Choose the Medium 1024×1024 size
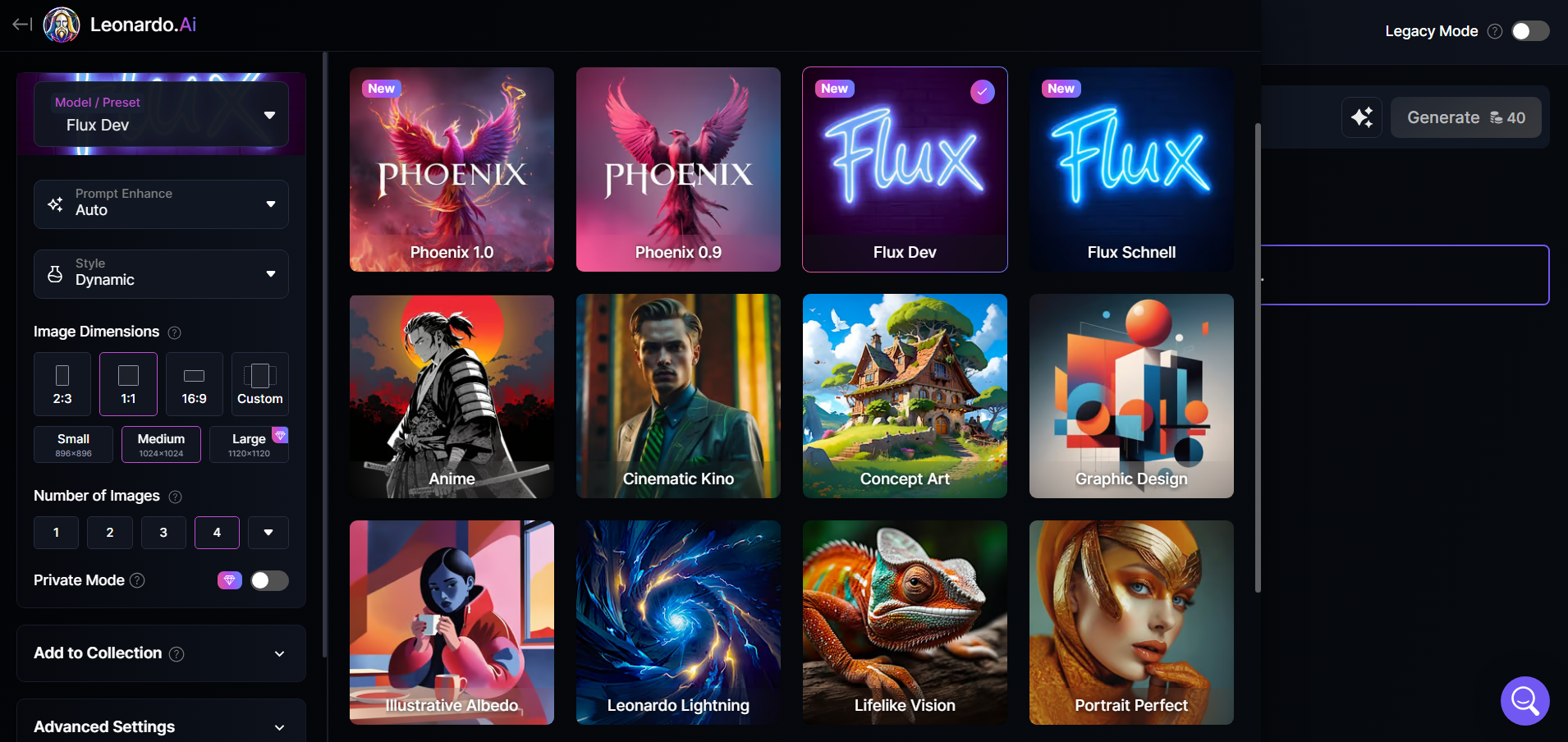The image size is (1568, 742). point(161,445)
